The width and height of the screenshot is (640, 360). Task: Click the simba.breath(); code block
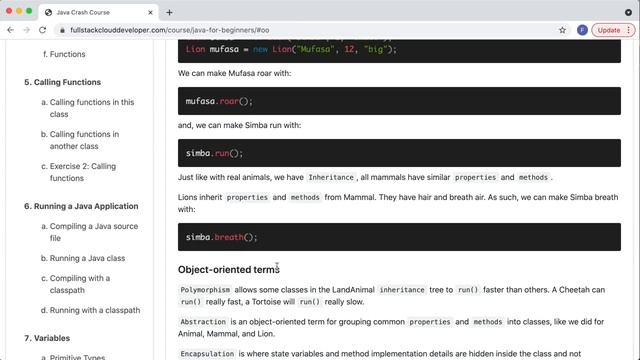pyautogui.click(x=399, y=237)
